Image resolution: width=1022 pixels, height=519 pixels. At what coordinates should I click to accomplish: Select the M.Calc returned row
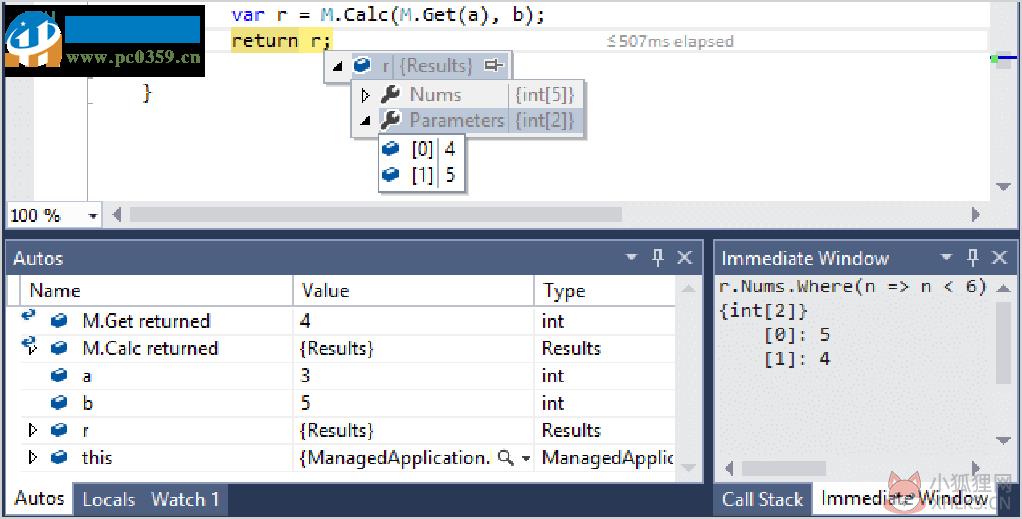347,348
